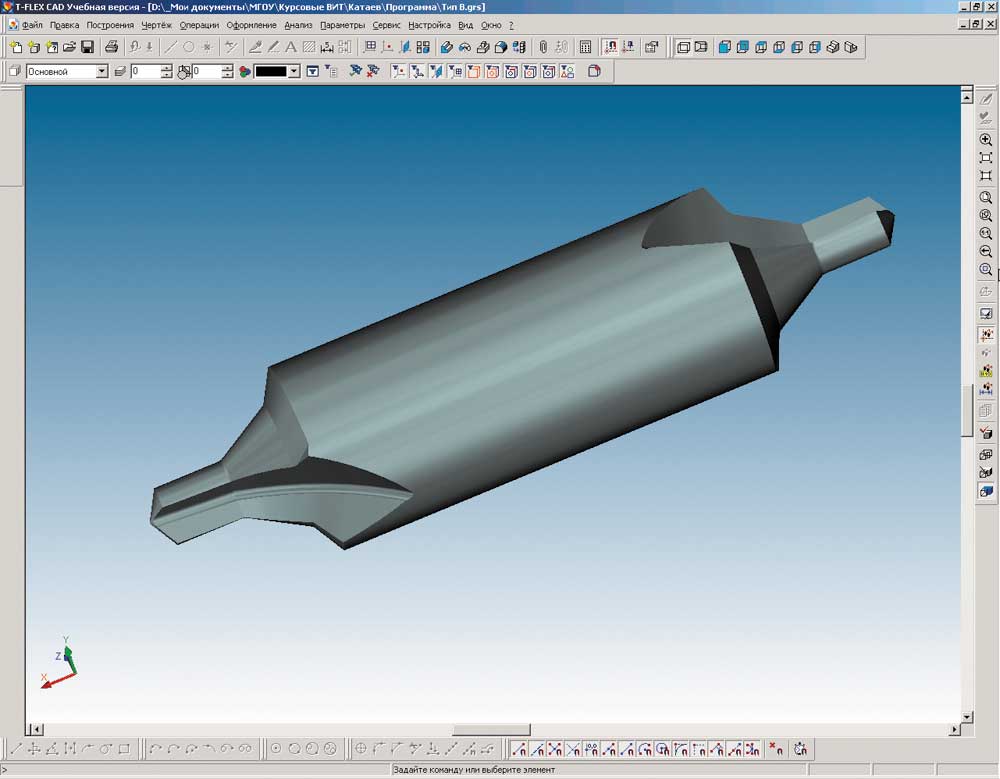Open the Сервис menu
This screenshot has height=779, width=1000.
point(386,25)
